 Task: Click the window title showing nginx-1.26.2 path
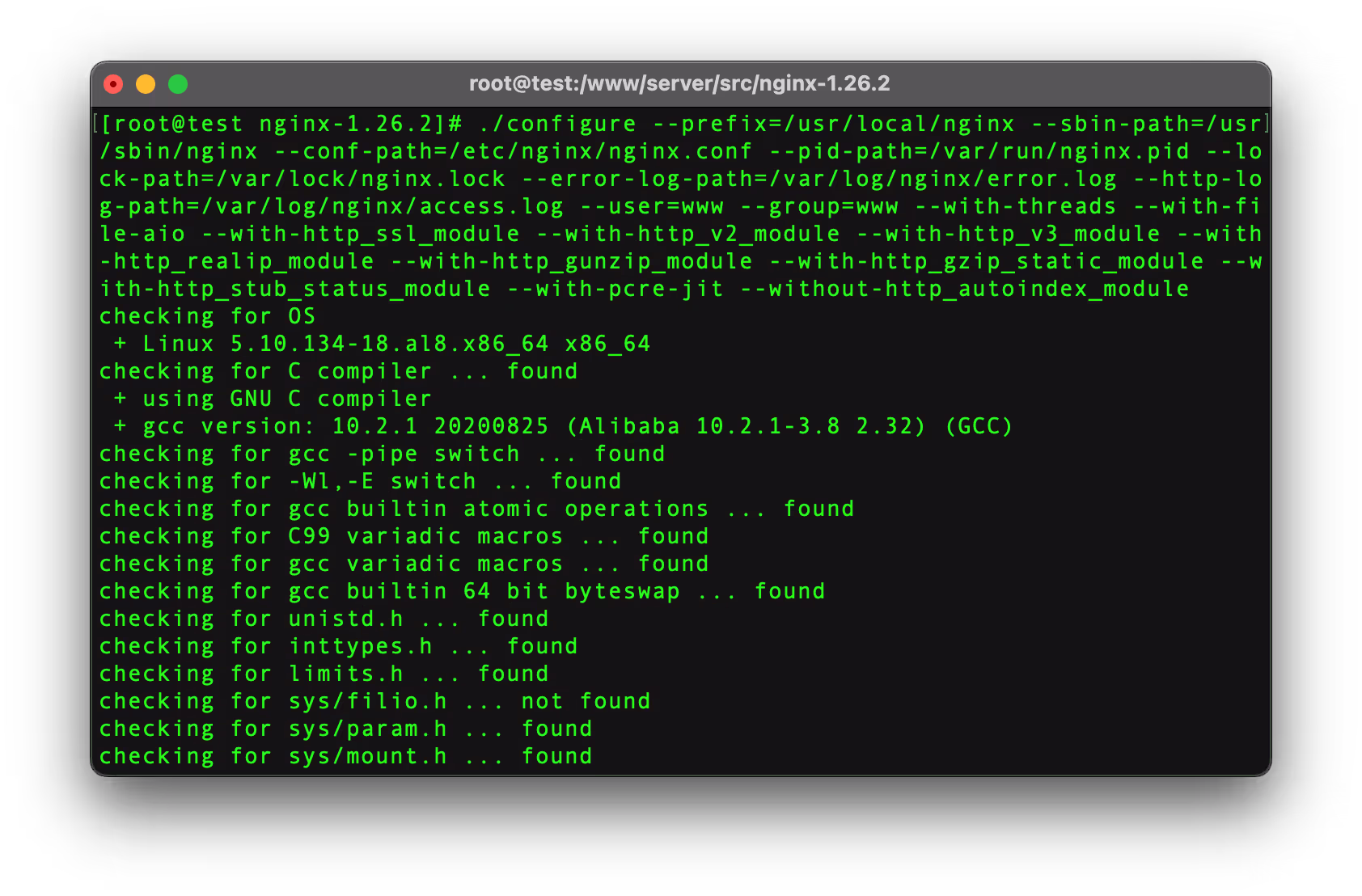tap(679, 83)
